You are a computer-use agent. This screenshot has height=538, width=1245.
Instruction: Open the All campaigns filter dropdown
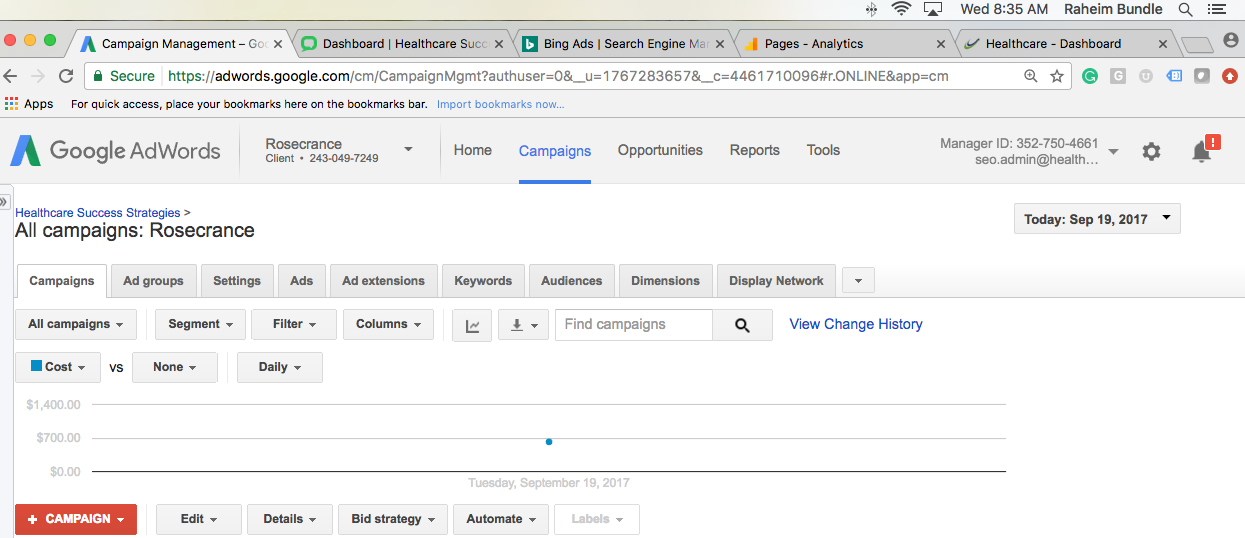(x=76, y=324)
